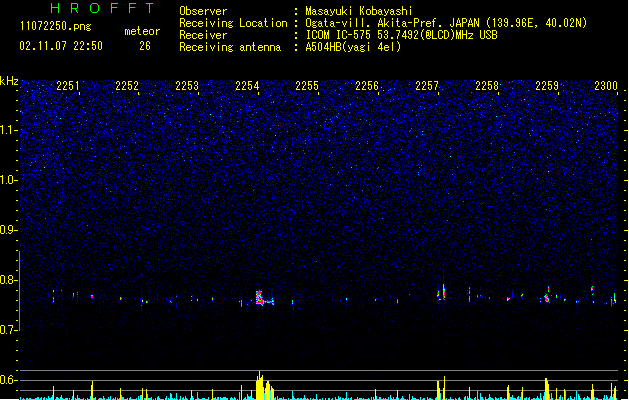Viewport: 629px width, 400px height.
Task: Click the 2253 time marker
Action: [187, 86]
